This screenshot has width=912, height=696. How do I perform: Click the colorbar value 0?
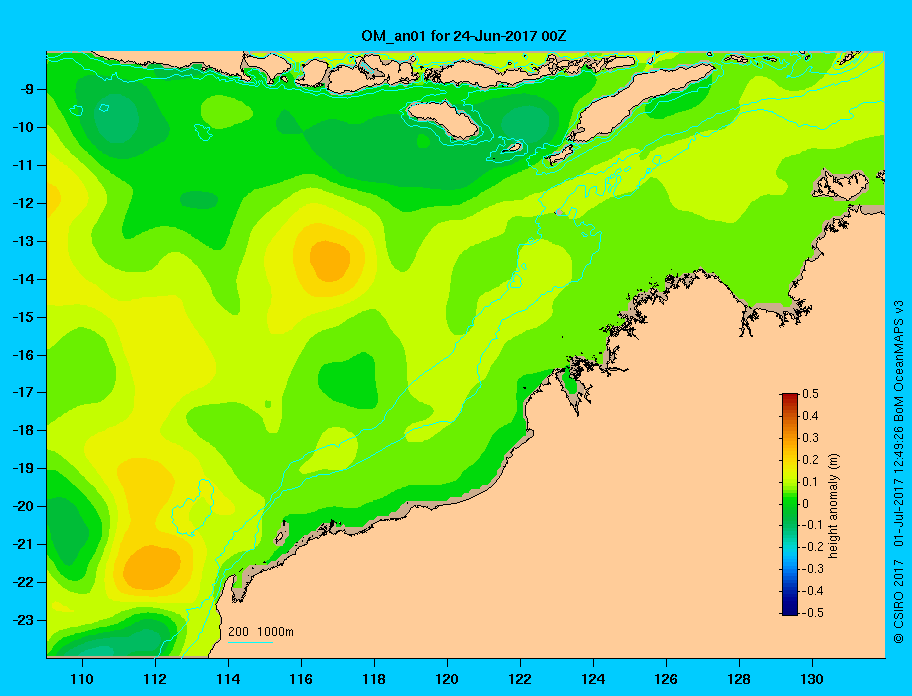click(x=806, y=504)
